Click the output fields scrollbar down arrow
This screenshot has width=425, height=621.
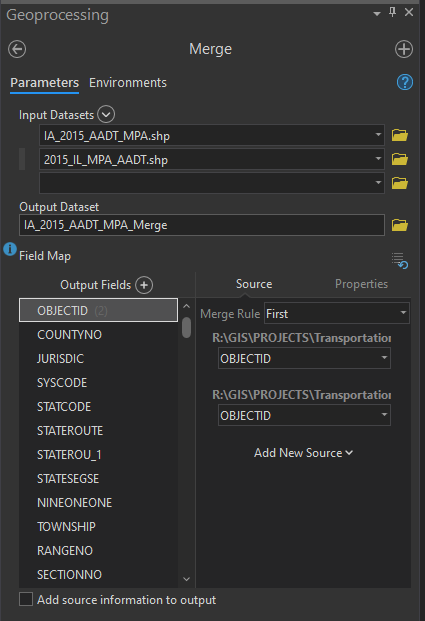(187, 579)
